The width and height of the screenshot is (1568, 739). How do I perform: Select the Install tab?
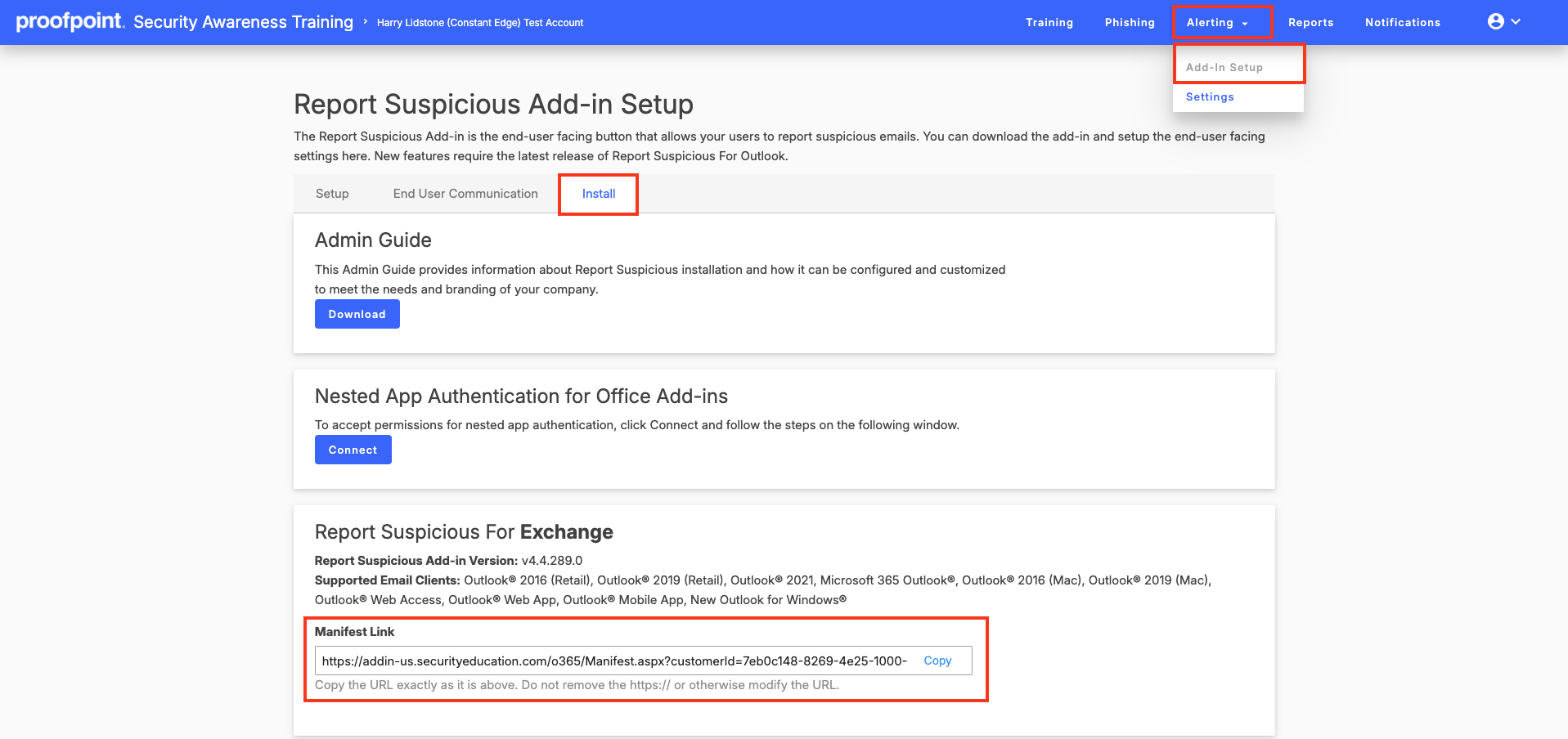pos(599,194)
